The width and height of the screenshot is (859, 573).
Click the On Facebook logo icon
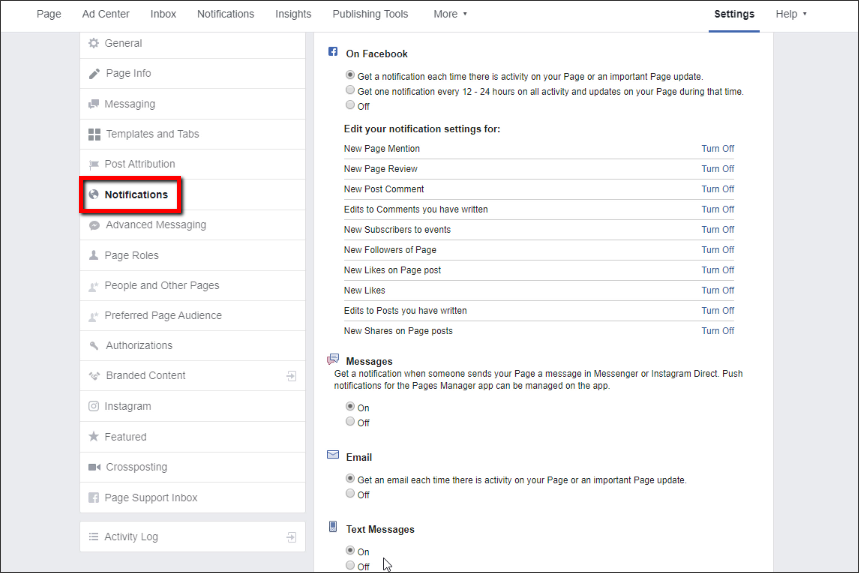coord(333,51)
